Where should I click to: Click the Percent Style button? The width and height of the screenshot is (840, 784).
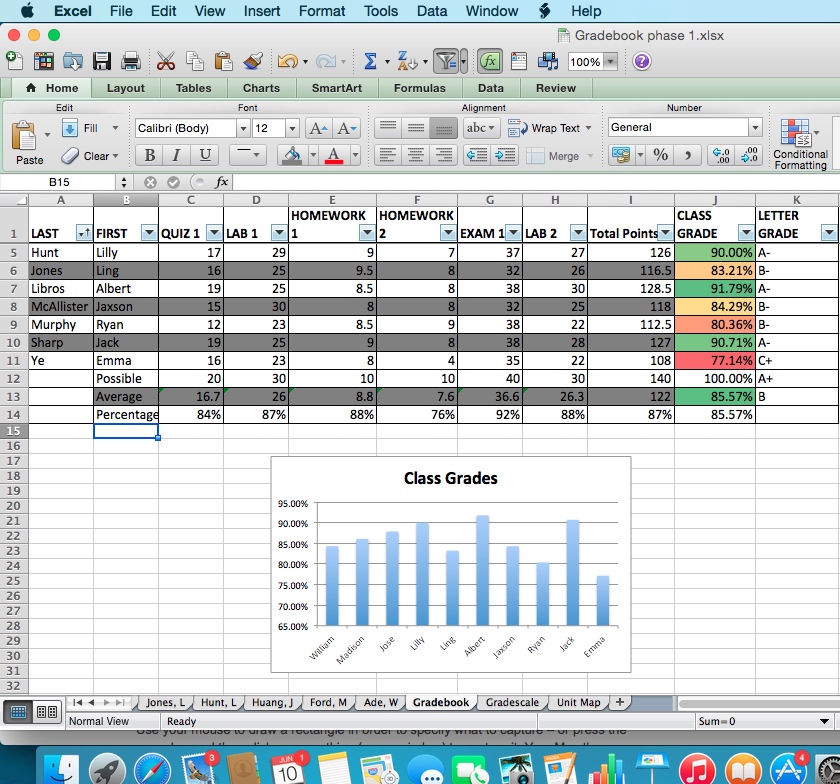660,155
